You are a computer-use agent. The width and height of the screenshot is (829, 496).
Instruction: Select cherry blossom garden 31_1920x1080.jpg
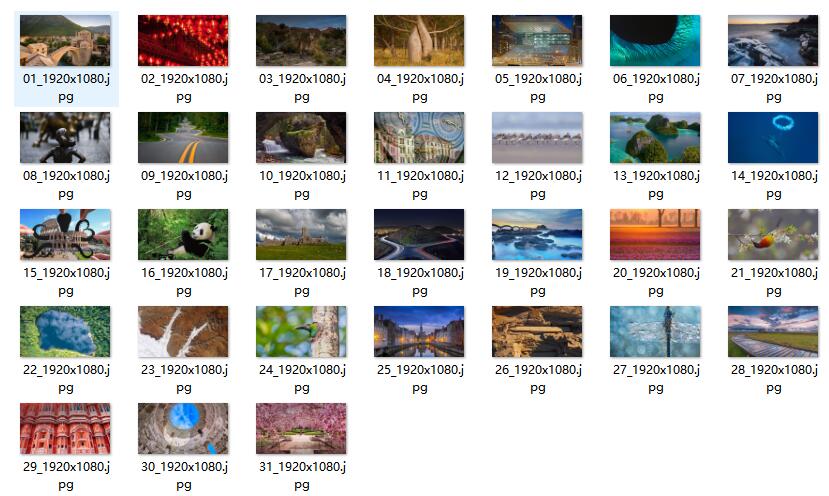click(x=301, y=429)
